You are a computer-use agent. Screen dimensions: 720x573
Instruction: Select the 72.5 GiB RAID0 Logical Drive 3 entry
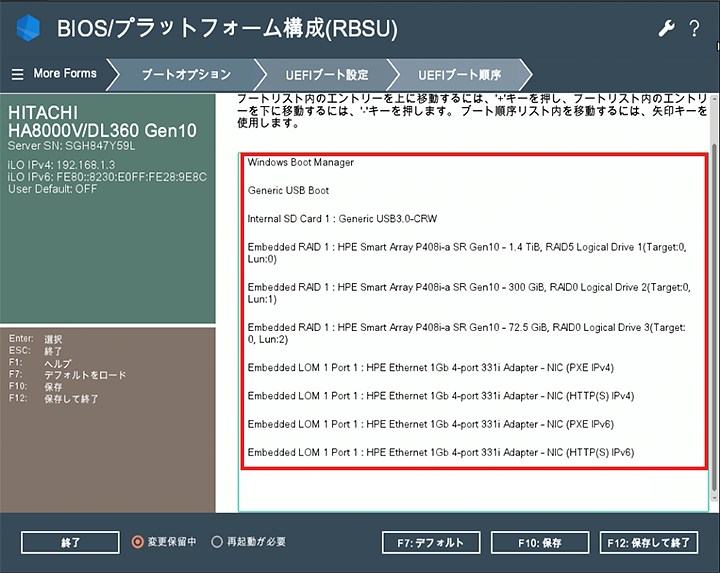coord(467,333)
